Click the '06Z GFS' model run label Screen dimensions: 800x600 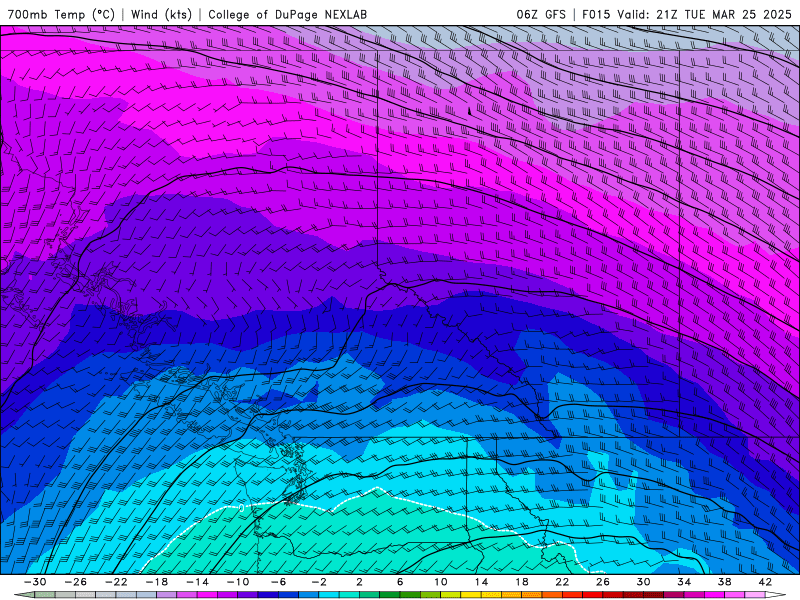tap(541, 14)
